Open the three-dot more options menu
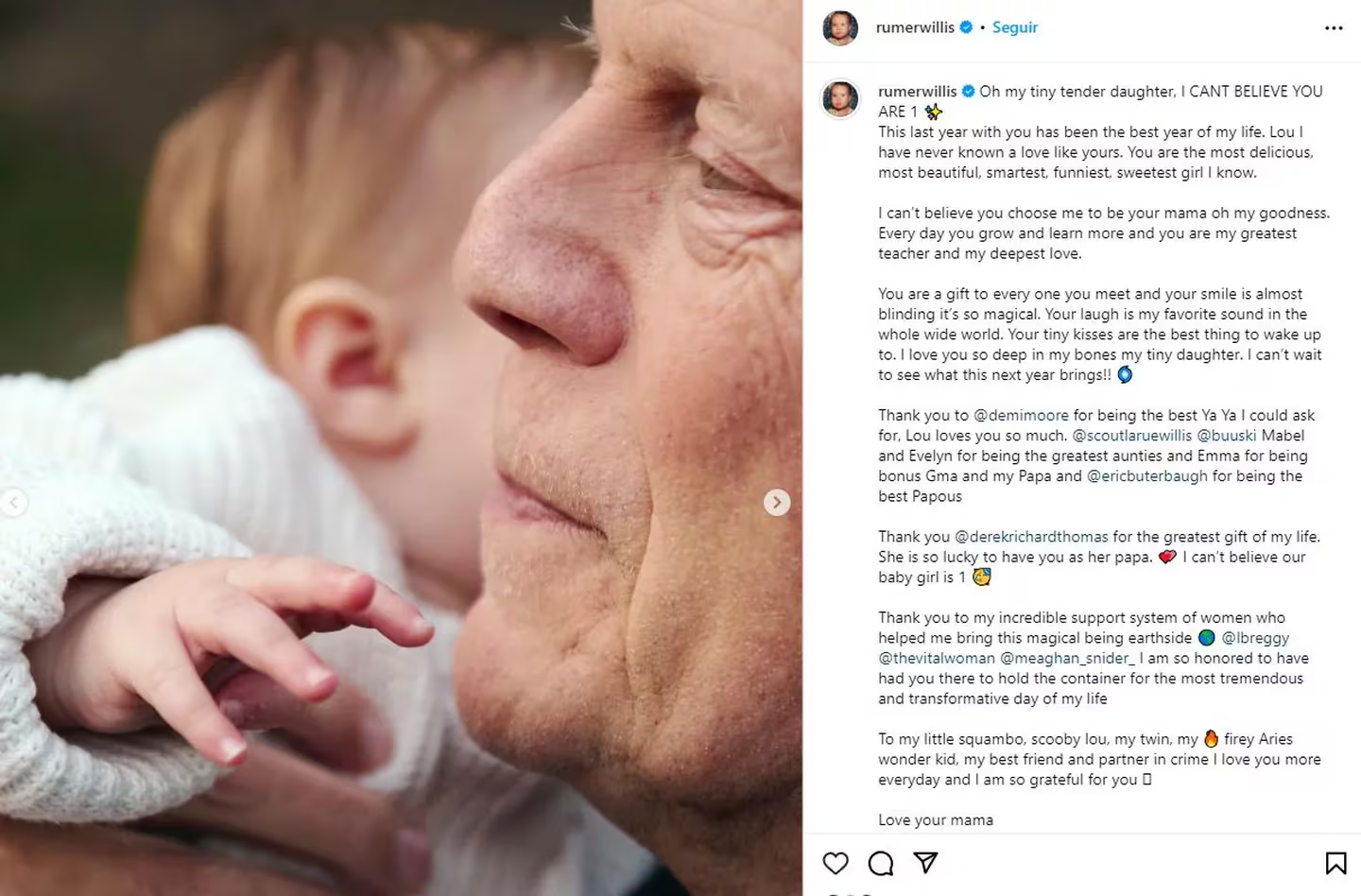1361x896 pixels. 1334,28
